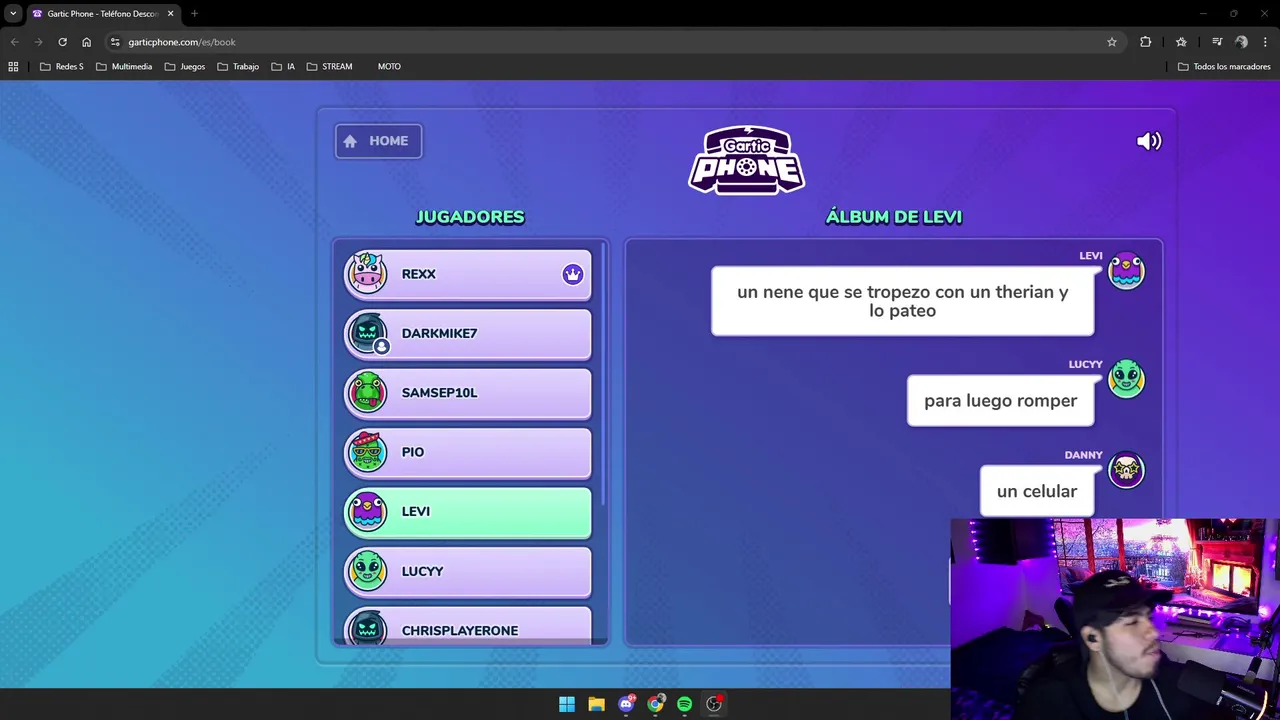Click the streamer webcam overlay
This screenshot has width=1280, height=720.
pos(1114,618)
